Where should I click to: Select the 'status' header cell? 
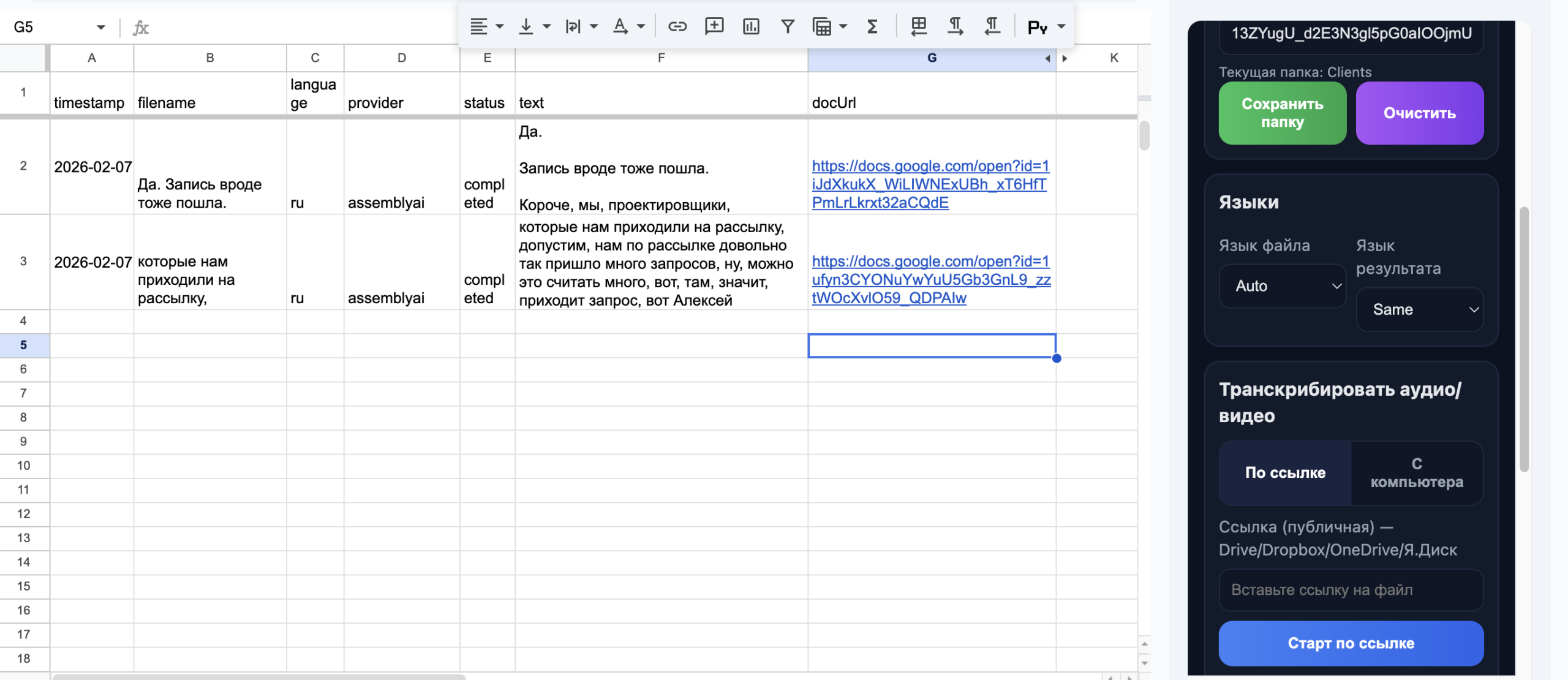click(488, 93)
